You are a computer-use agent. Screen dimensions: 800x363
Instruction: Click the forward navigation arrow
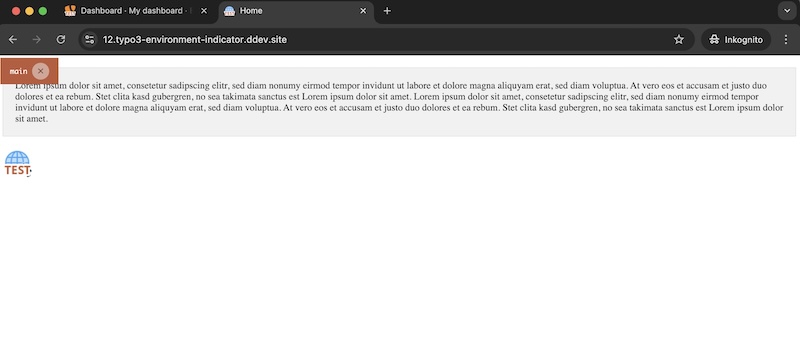pyautogui.click(x=37, y=39)
